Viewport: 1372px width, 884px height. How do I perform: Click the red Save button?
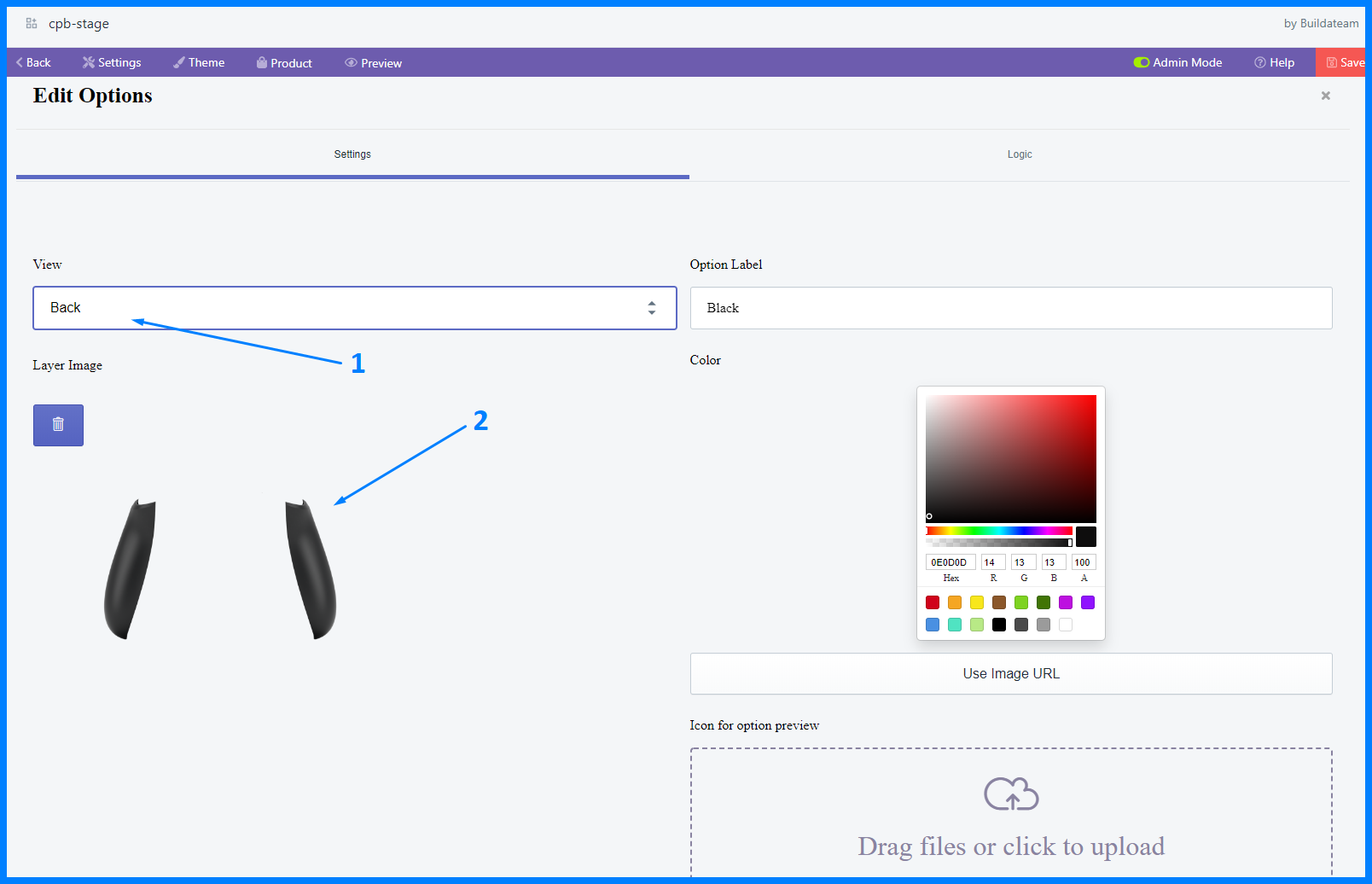pos(1342,62)
